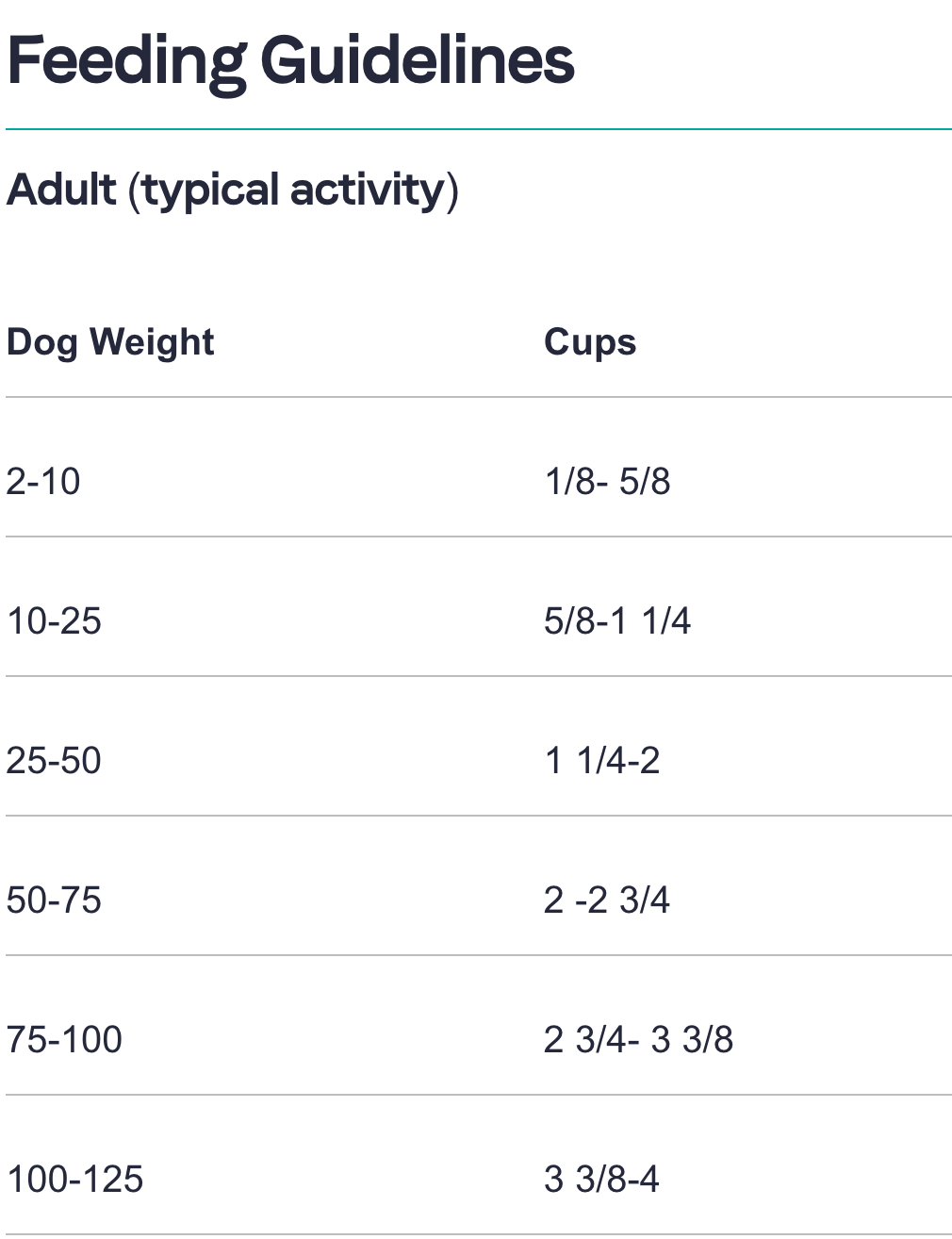Click the 1/8- 5/8 cups value
952x1239 pixels.
coord(607,482)
